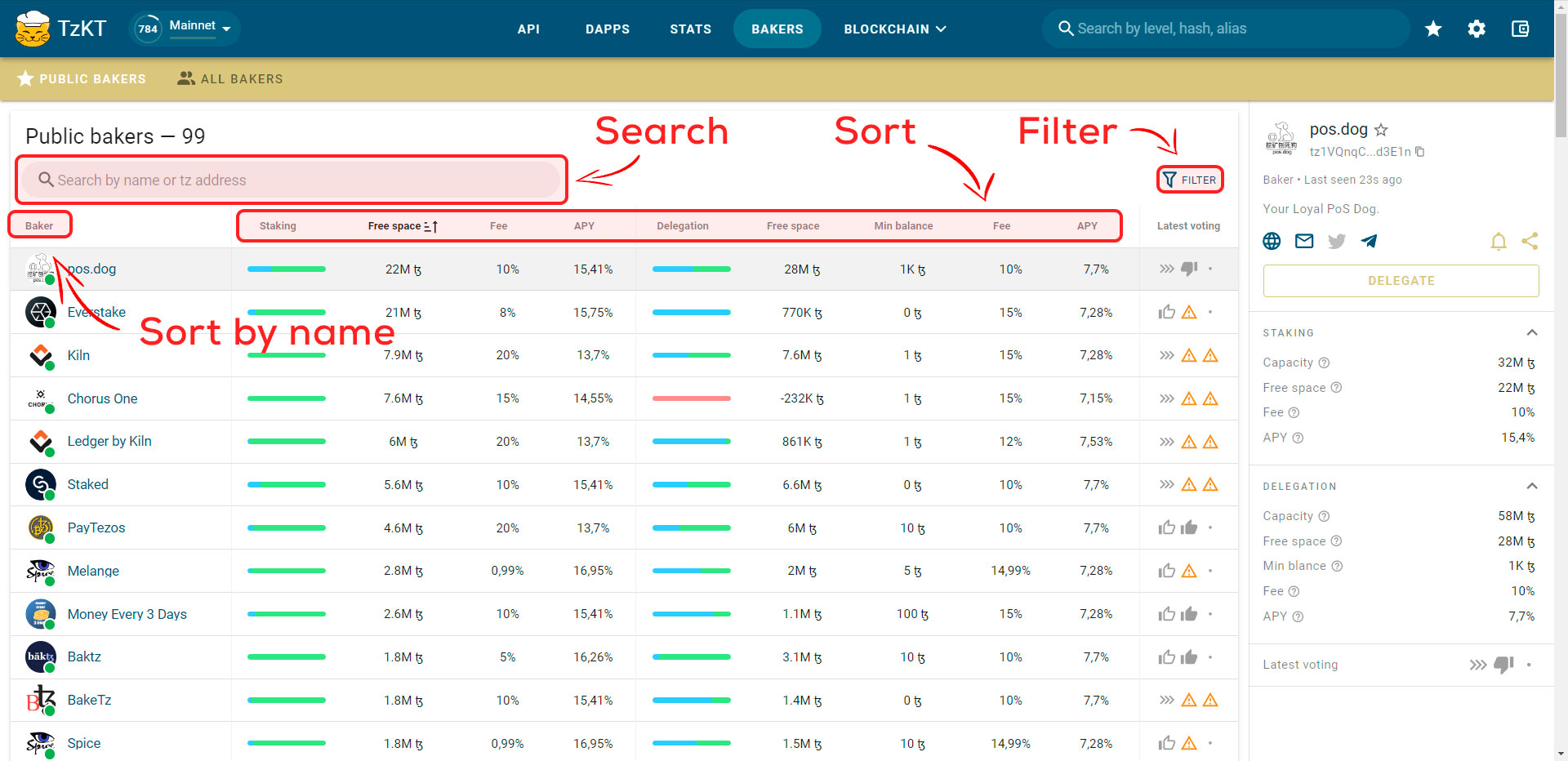The height and width of the screenshot is (761, 1568).
Task: Click the TzKT cat logo
Action: tap(33, 29)
